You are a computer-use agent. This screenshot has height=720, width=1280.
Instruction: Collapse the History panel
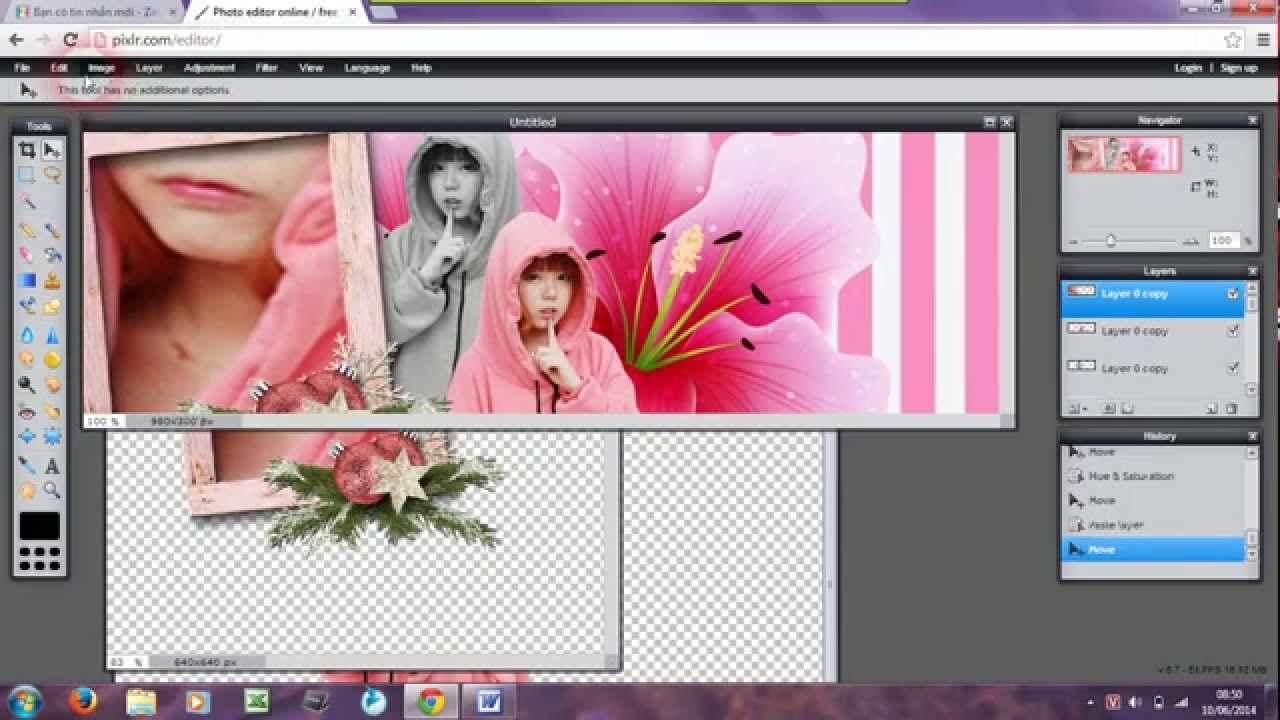(1252, 435)
